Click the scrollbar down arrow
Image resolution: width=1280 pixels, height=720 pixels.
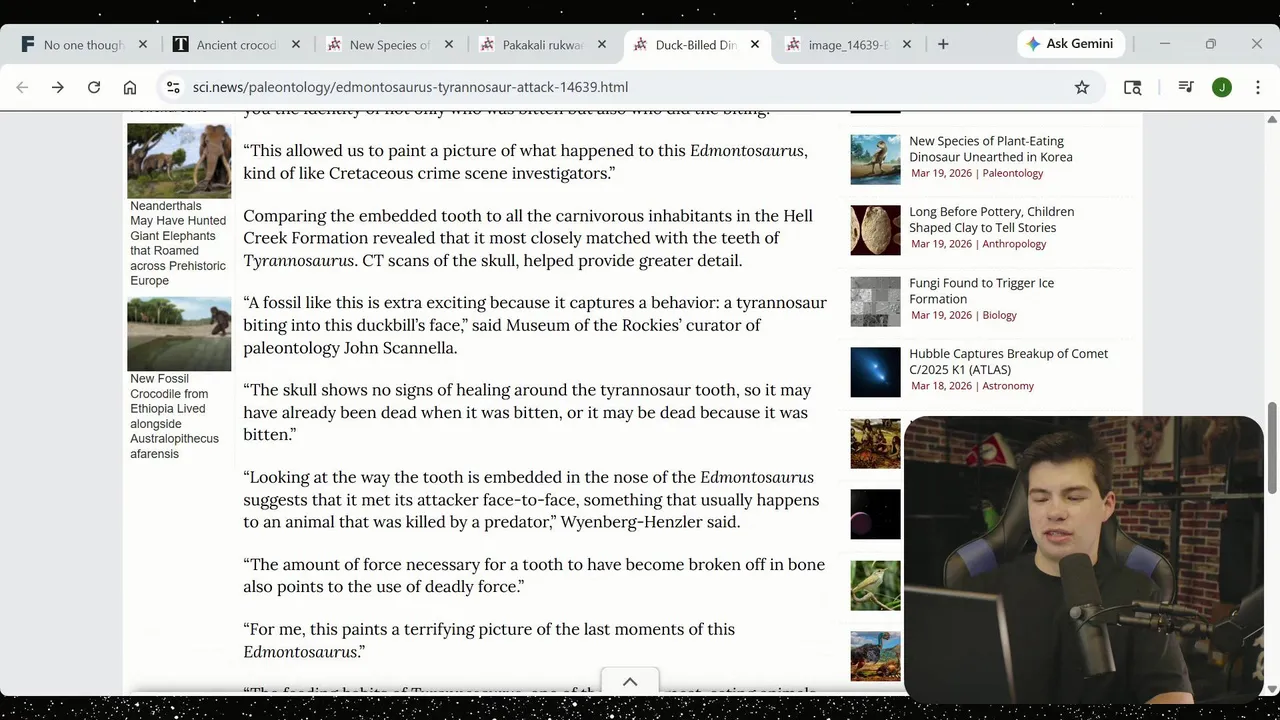tap(1272, 688)
